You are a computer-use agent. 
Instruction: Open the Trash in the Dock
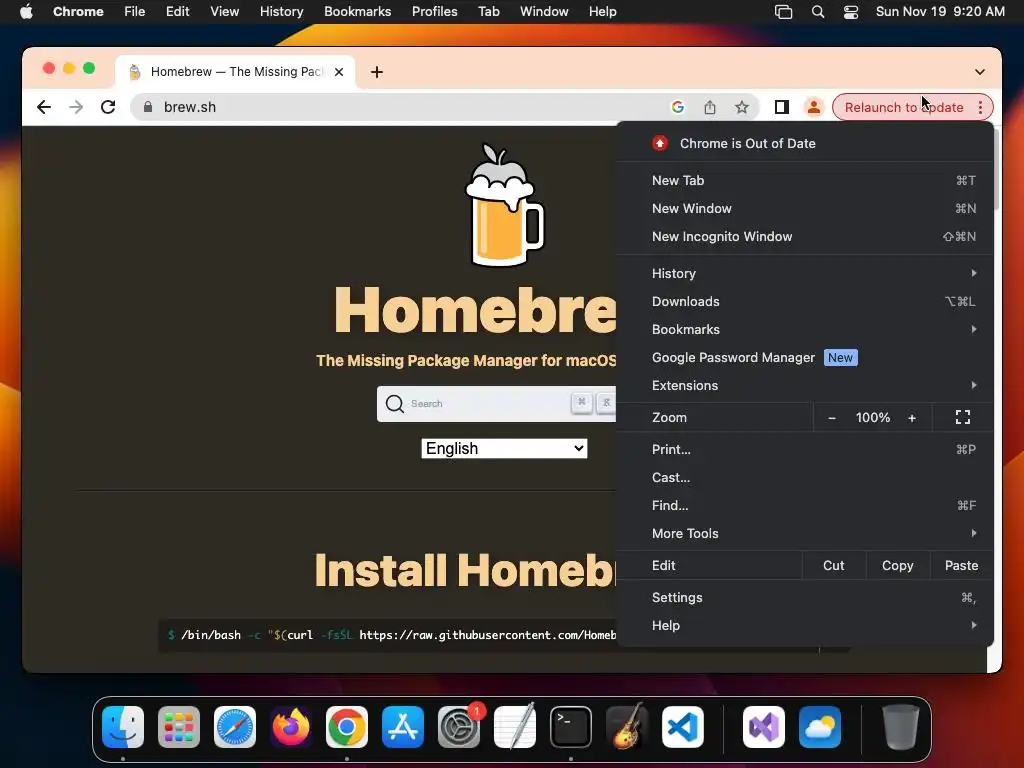(x=901, y=727)
